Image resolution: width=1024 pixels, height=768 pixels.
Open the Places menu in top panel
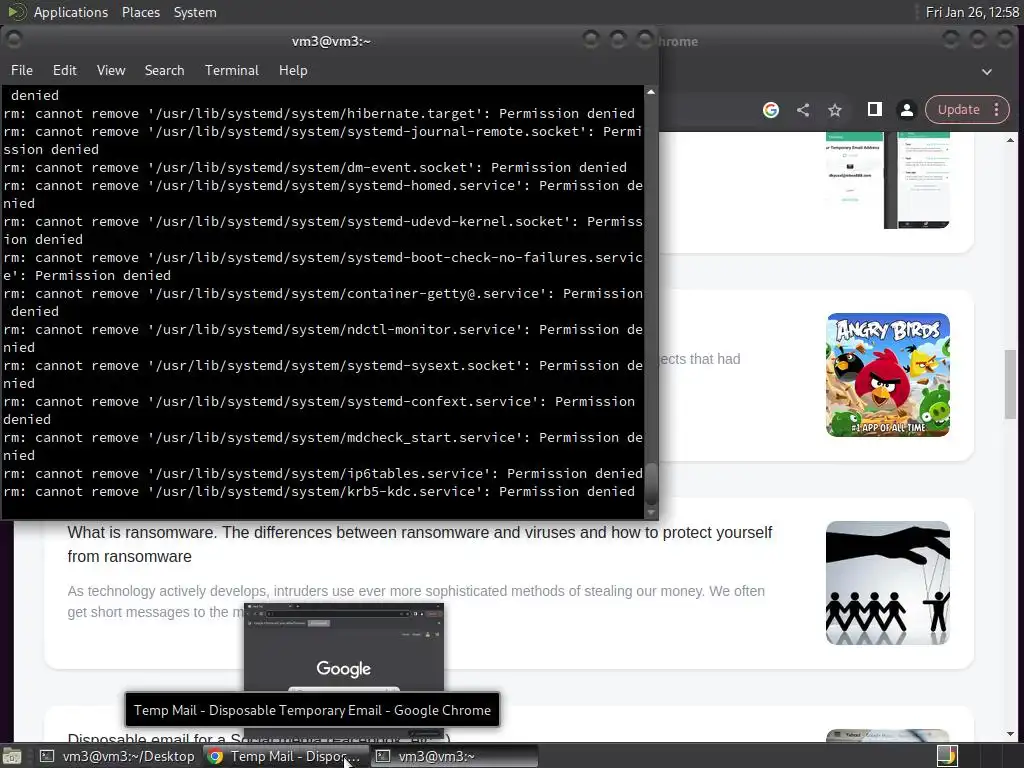pos(141,12)
